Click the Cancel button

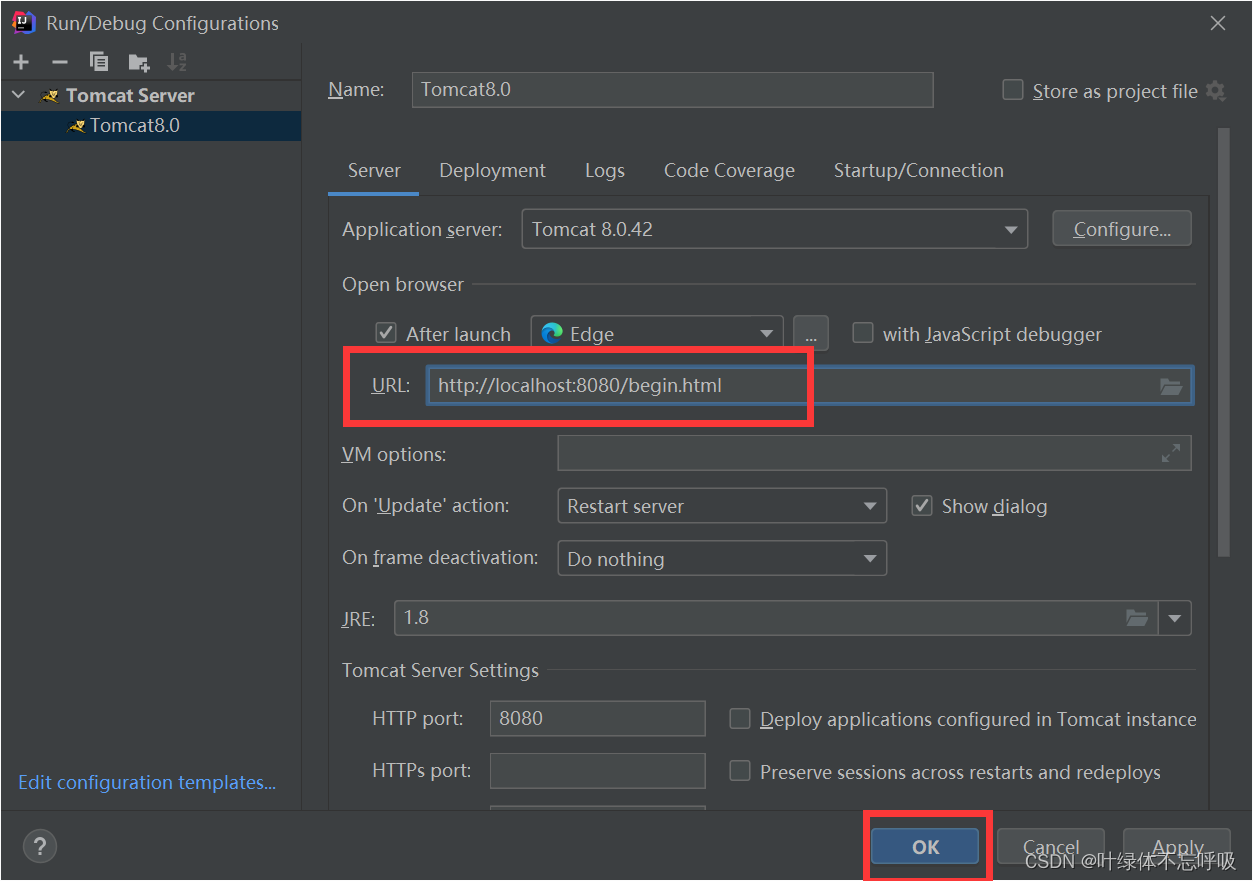(1051, 846)
